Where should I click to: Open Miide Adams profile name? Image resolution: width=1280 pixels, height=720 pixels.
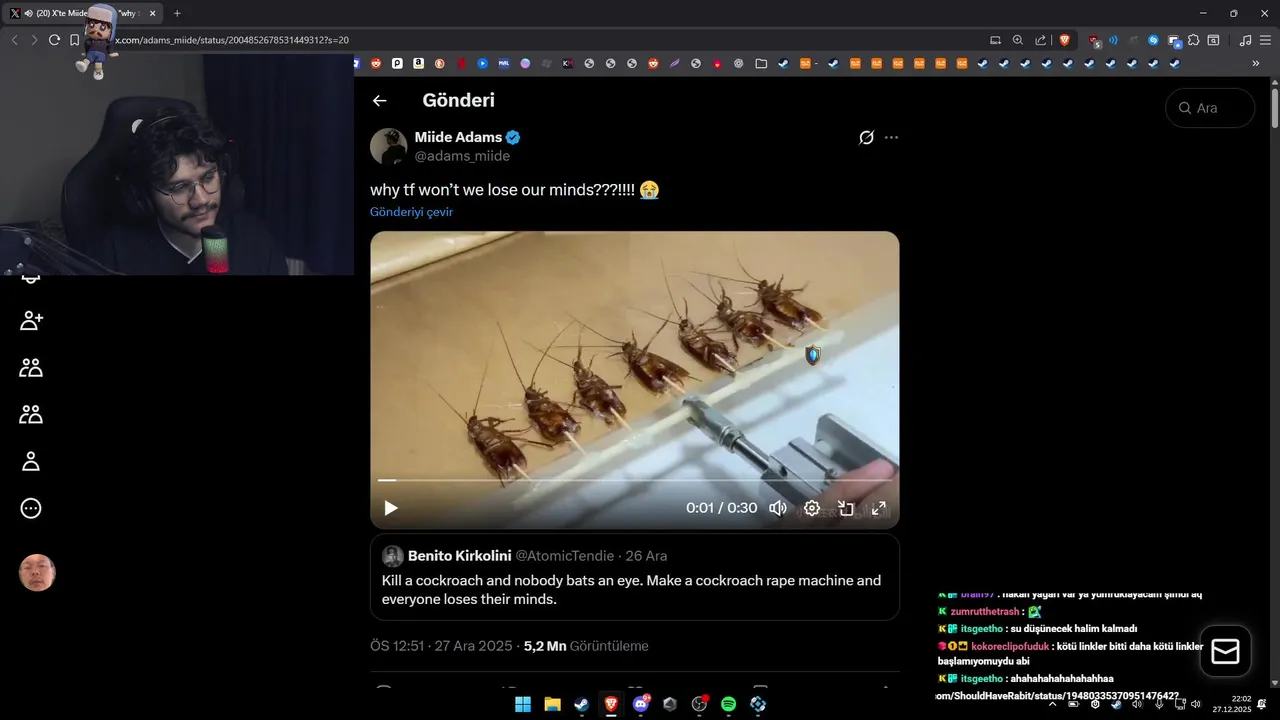tap(458, 137)
